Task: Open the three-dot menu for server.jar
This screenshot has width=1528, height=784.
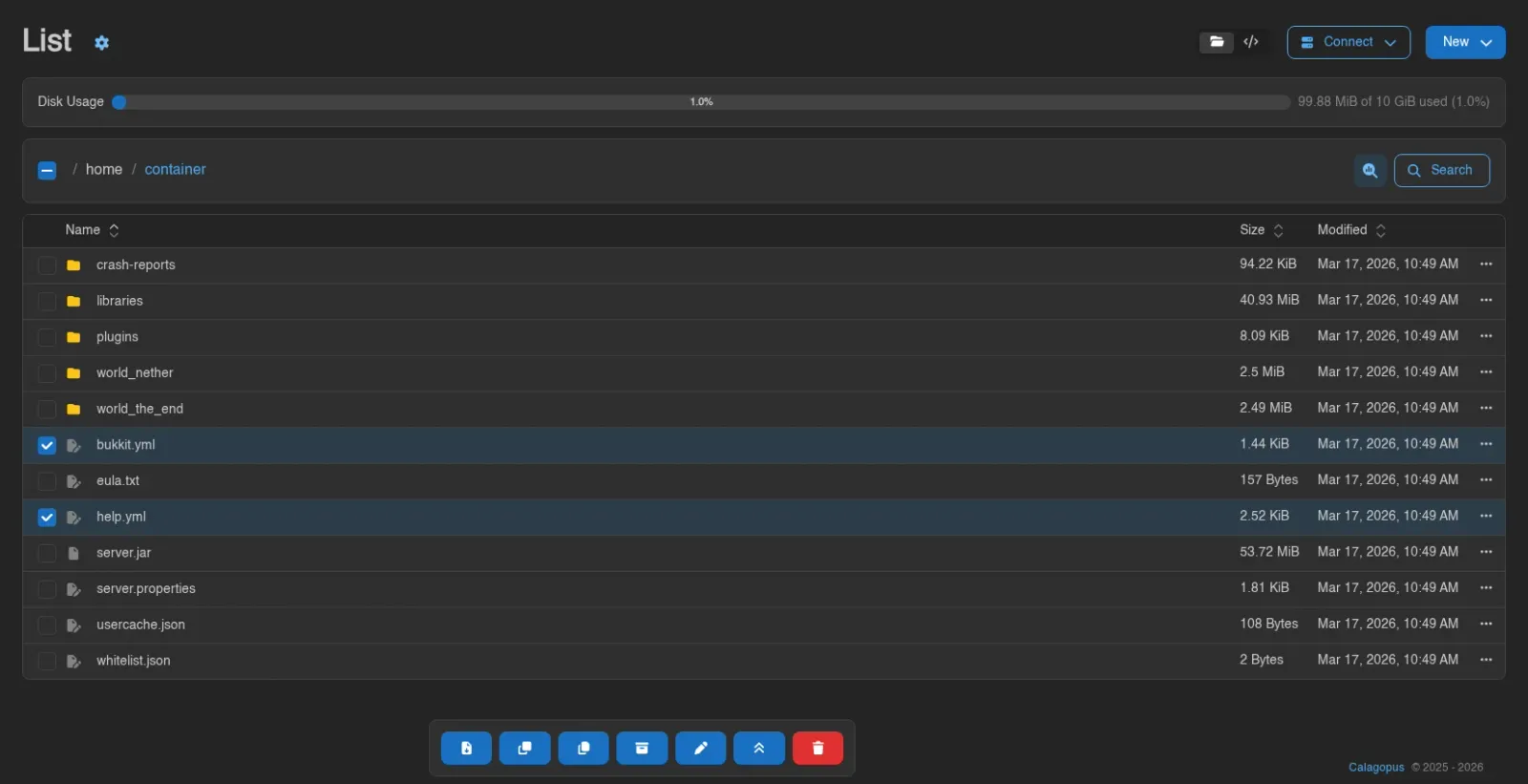Action: (x=1486, y=552)
